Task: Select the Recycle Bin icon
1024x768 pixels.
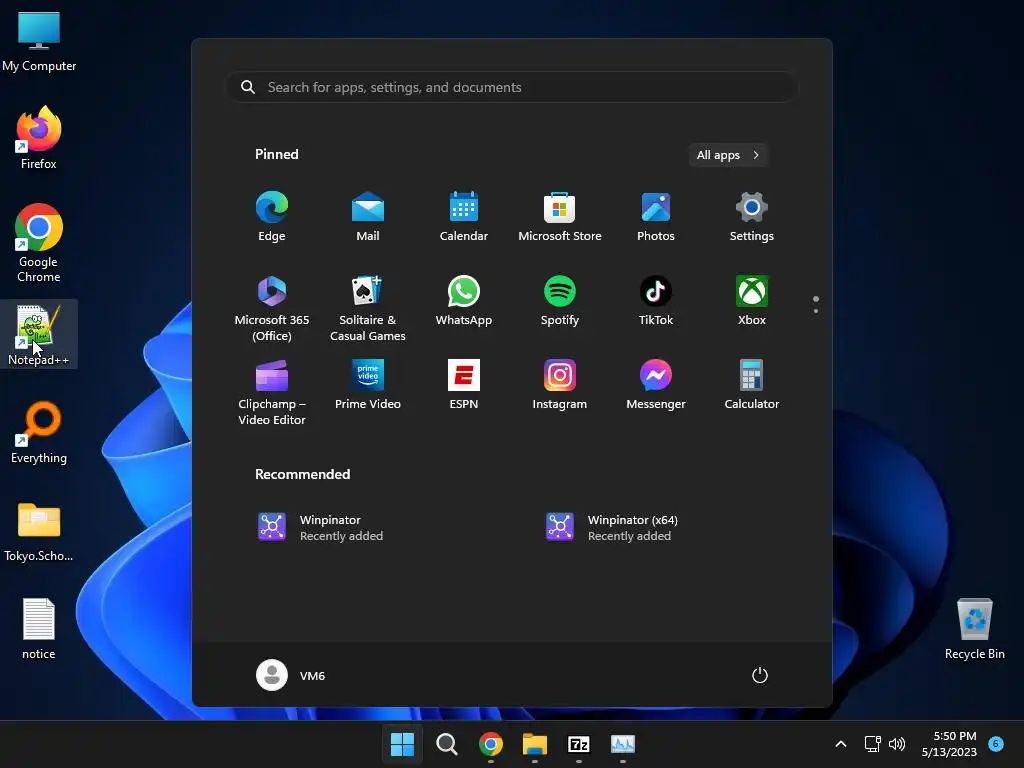Action: (974, 628)
